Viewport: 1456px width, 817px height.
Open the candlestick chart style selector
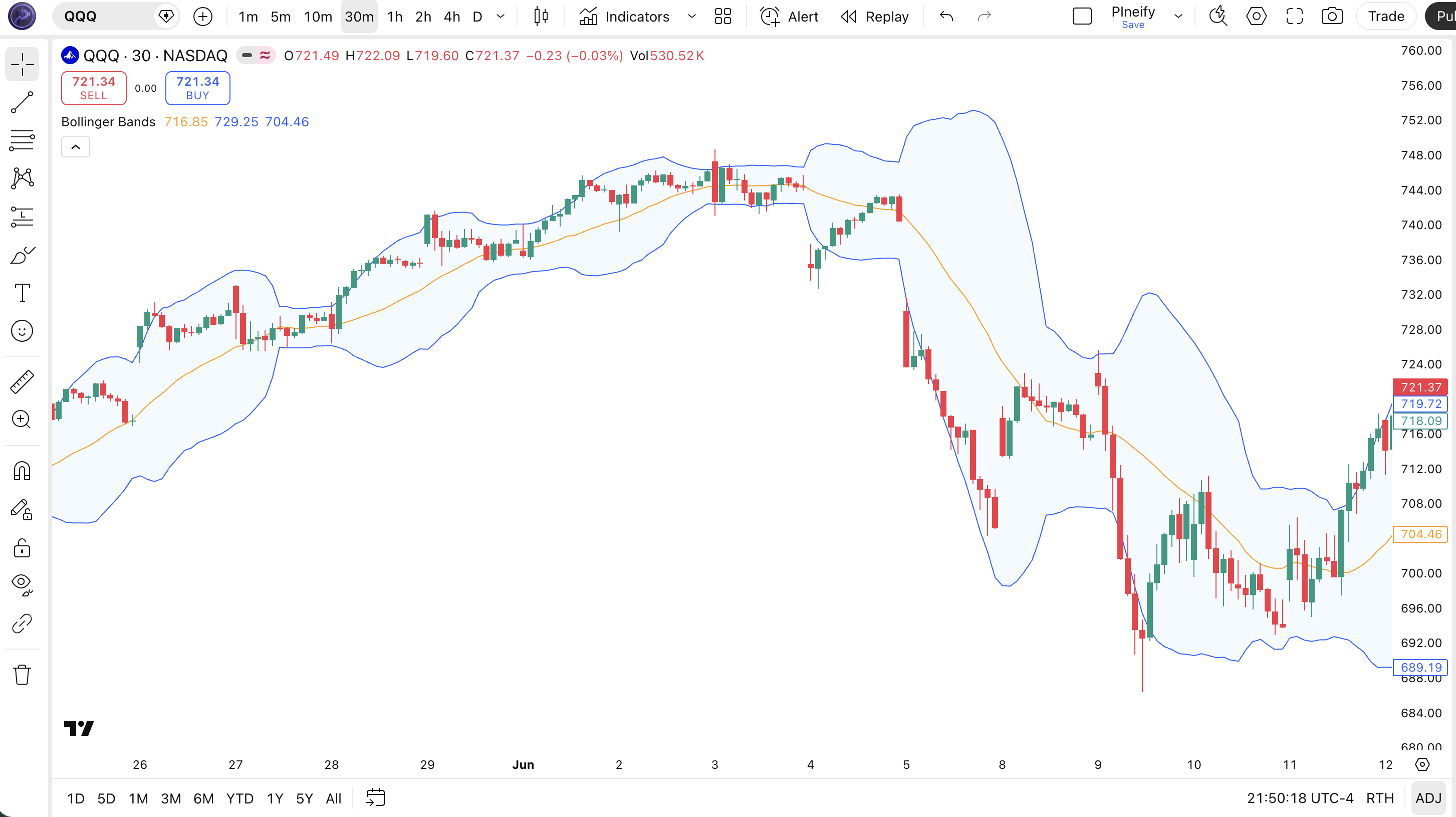pos(541,17)
